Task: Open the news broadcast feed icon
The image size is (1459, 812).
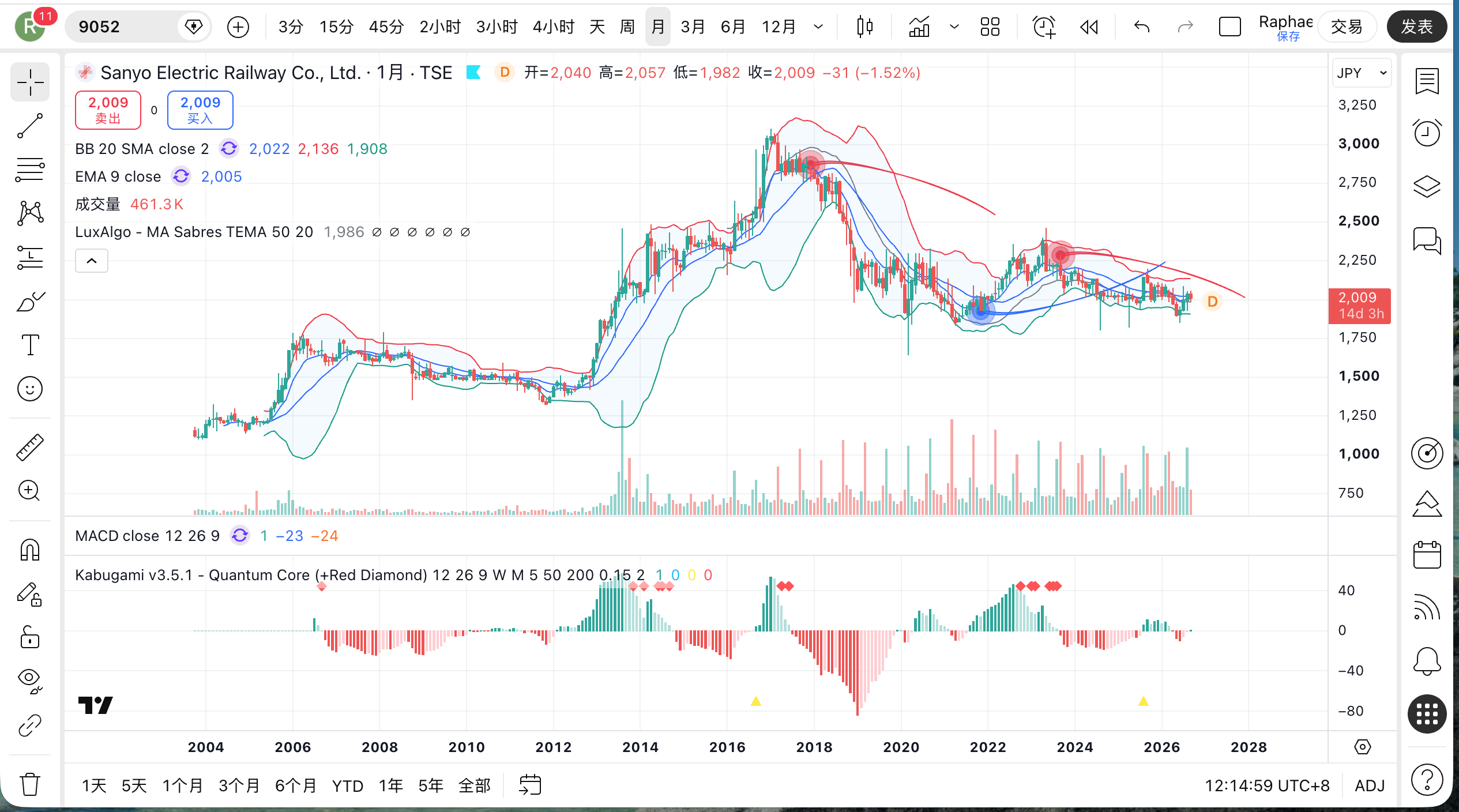Action: [1427, 608]
